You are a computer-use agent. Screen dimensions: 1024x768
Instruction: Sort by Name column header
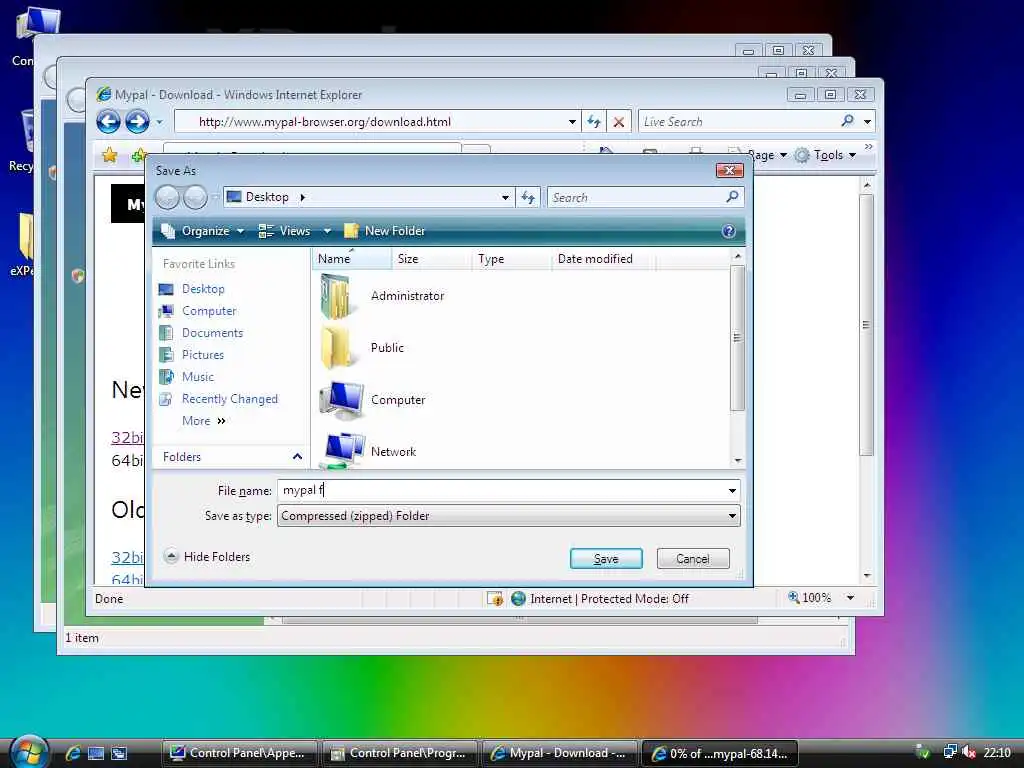tap(352, 259)
